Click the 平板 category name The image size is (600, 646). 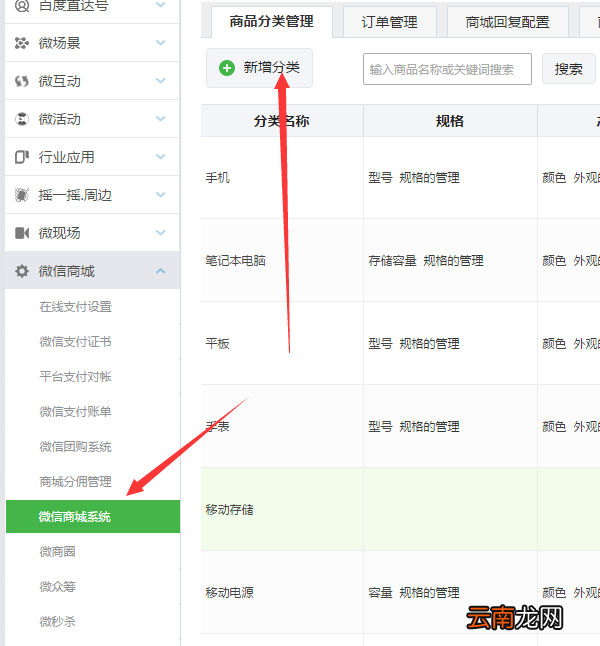pyautogui.click(x=218, y=344)
